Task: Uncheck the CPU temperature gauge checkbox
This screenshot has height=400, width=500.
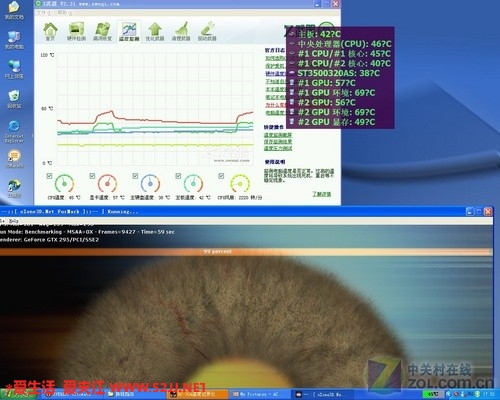Action: click(x=49, y=176)
